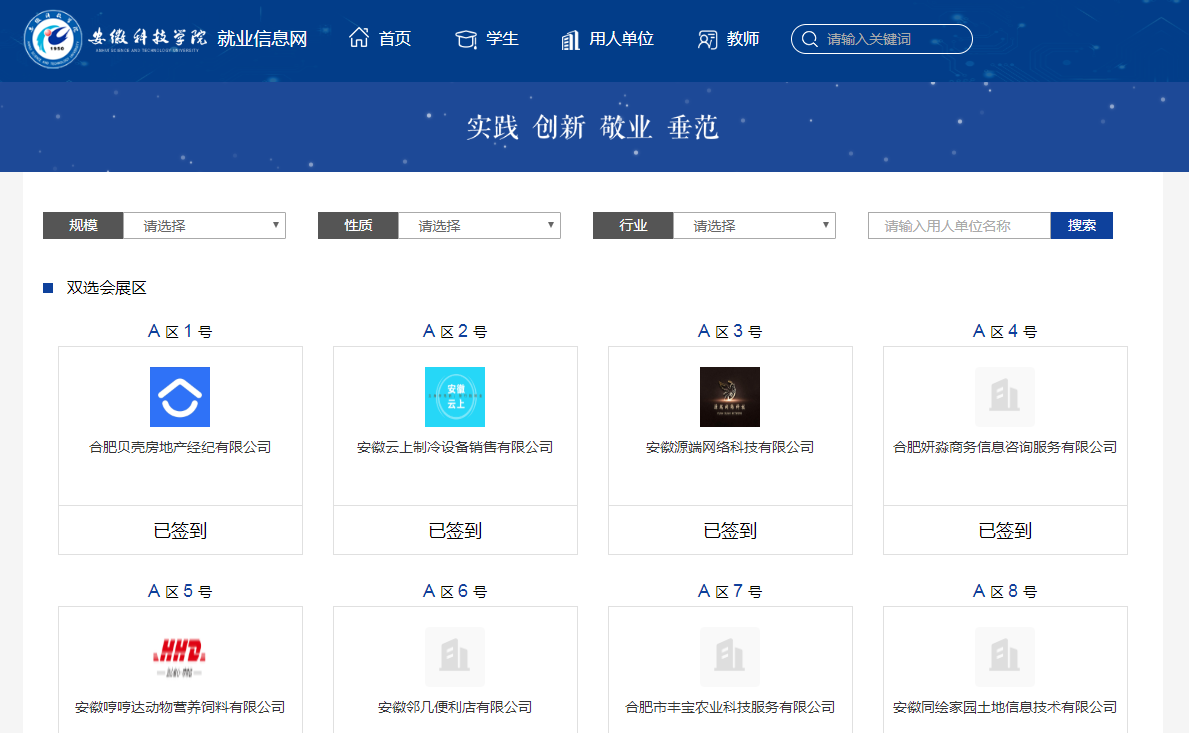Click the A区3号 booth label
The width and height of the screenshot is (1189, 733).
coord(729,331)
